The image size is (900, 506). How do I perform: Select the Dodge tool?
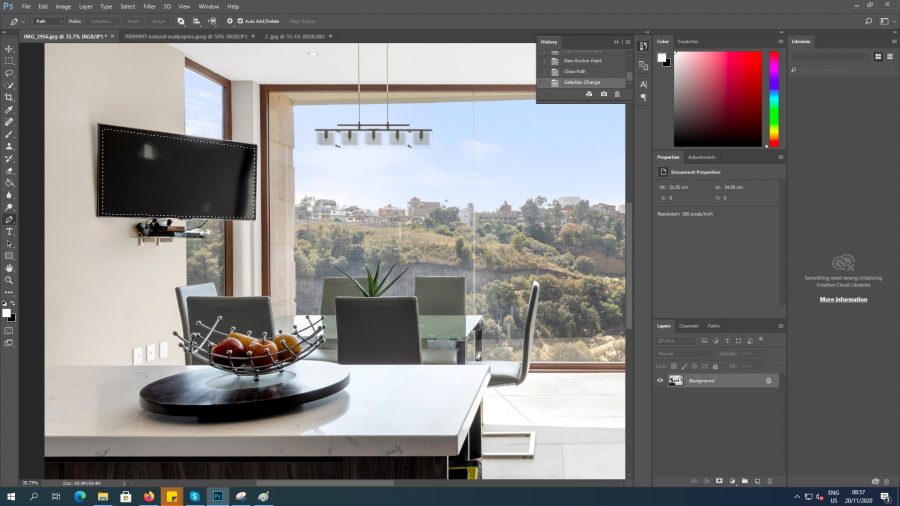pos(9,207)
